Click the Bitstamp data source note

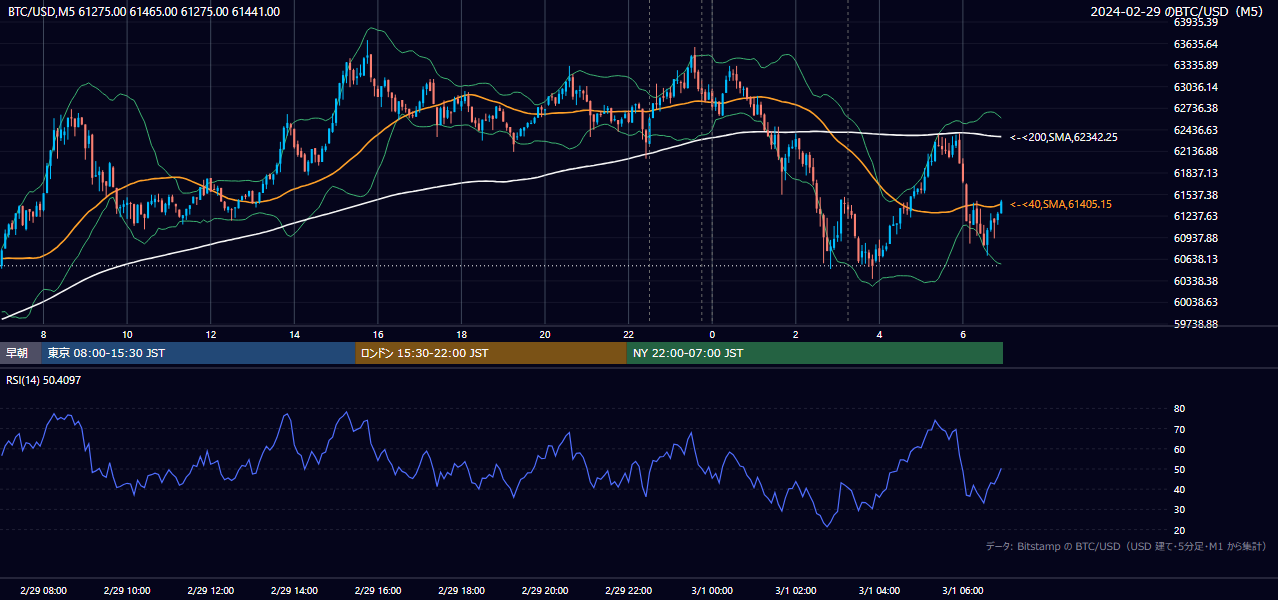pos(1126,546)
